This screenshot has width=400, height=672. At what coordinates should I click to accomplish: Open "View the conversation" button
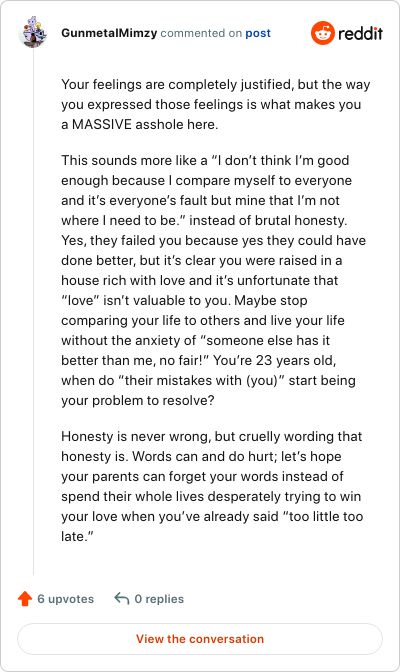(200, 639)
